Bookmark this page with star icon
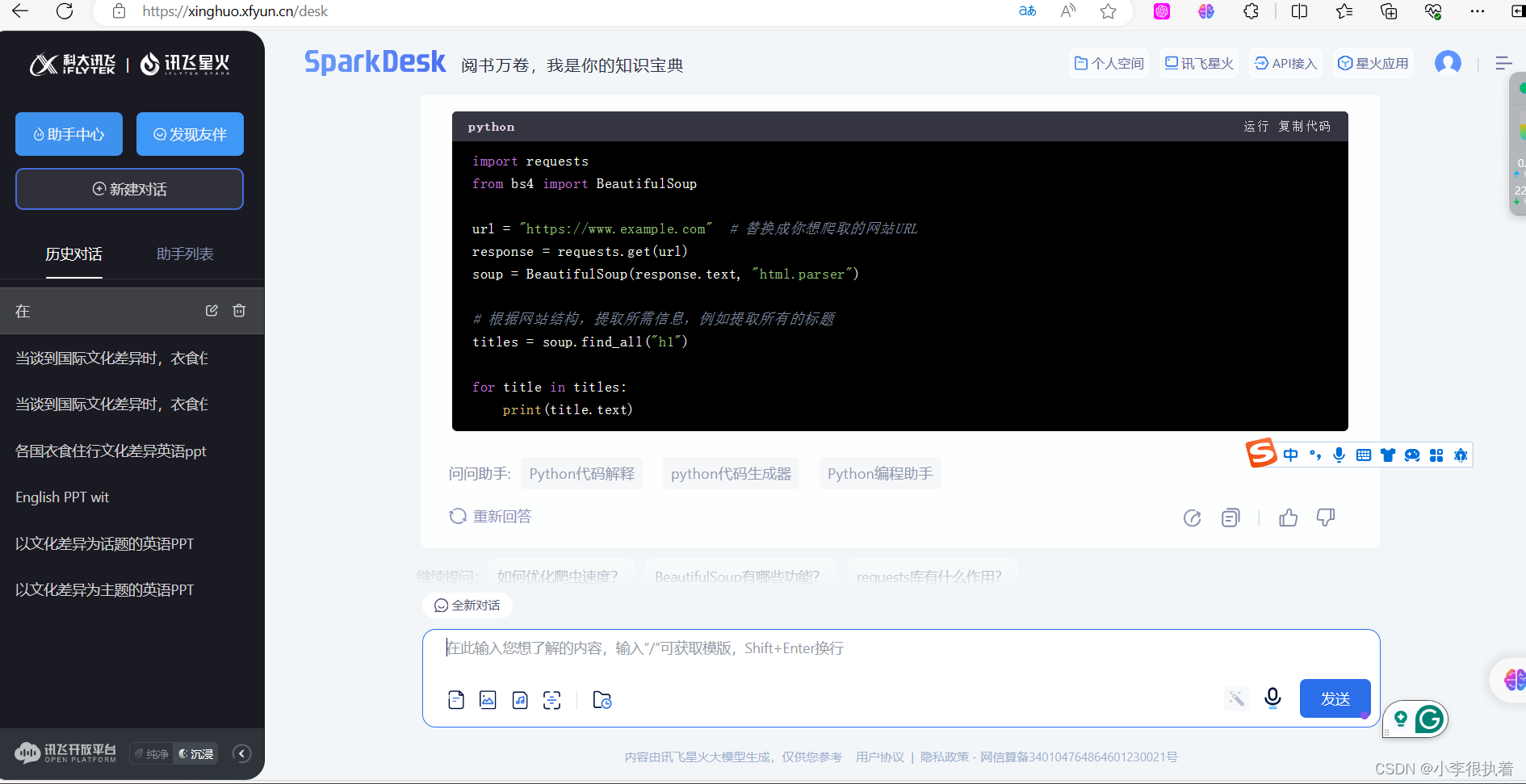The height and width of the screenshot is (784, 1526). click(1109, 11)
